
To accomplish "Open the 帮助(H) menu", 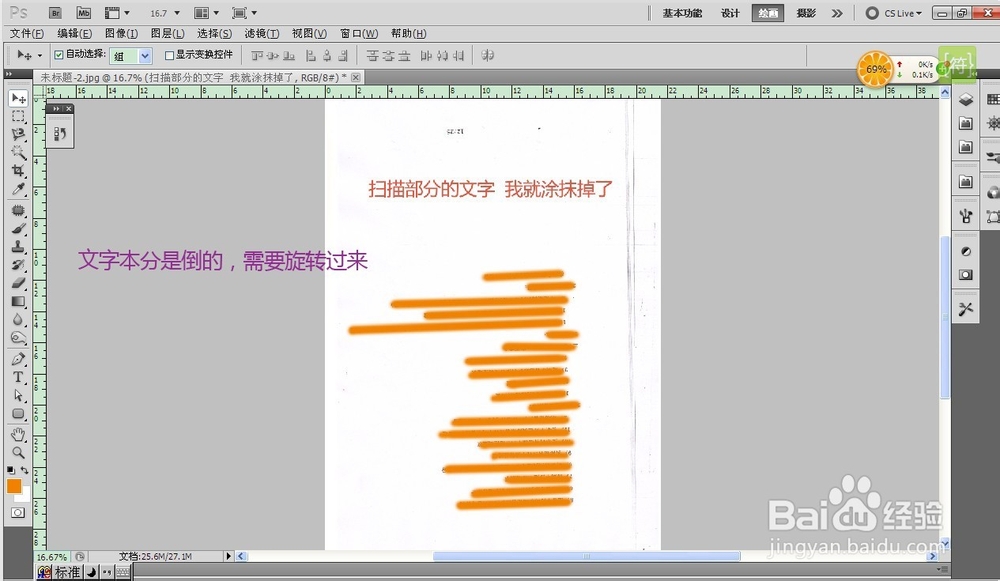I will pyautogui.click(x=409, y=33).
